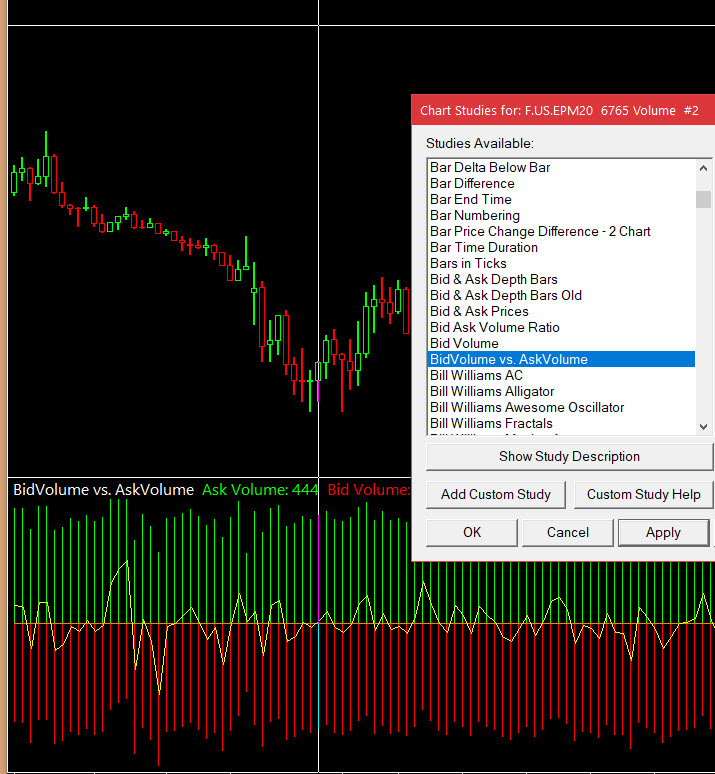This screenshot has width=715, height=774.
Task: Select Bar Delta Below Bar study
Action: [x=561, y=167]
